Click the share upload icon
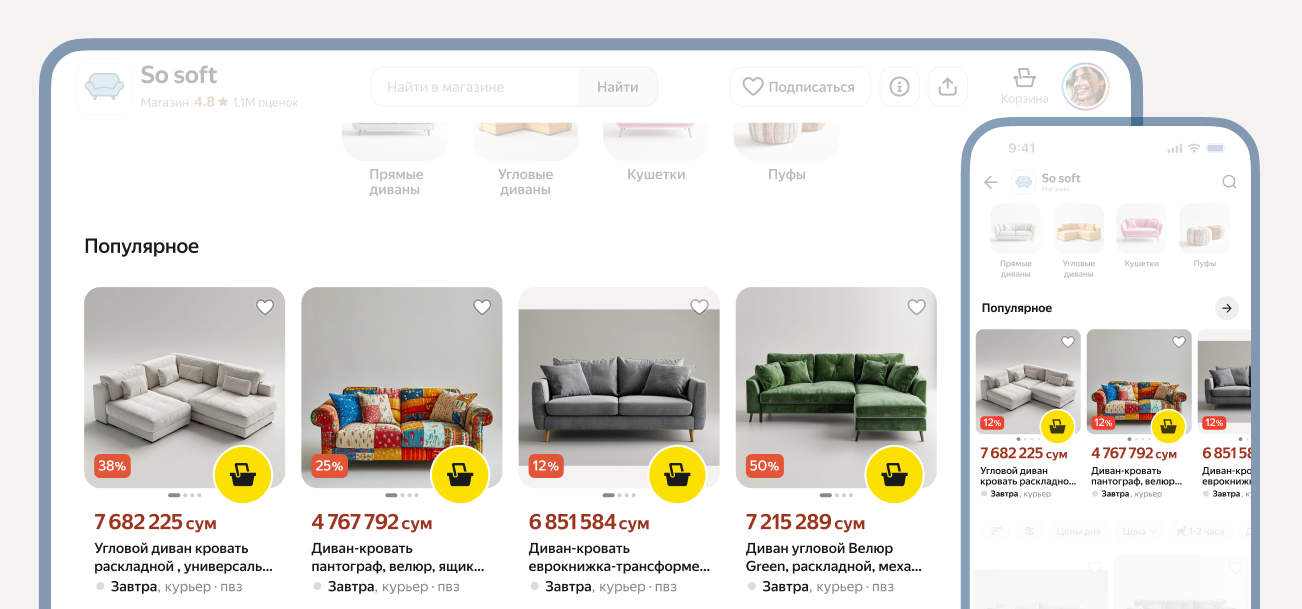 coord(948,87)
